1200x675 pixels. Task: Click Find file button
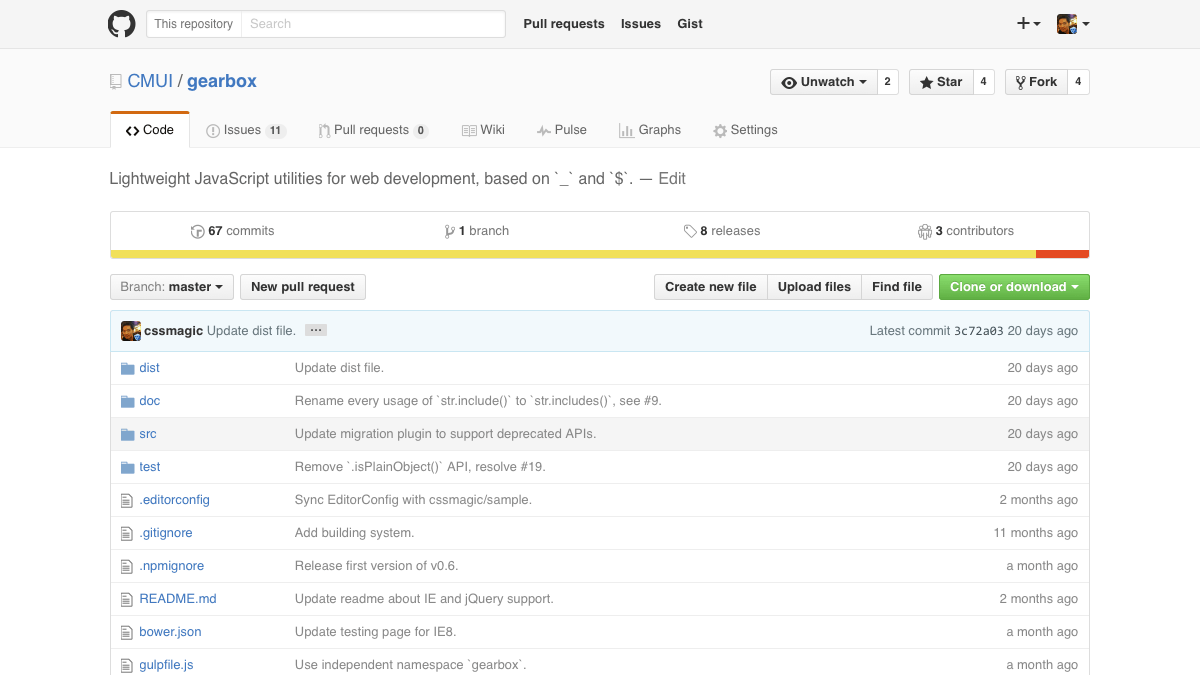pyautogui.click(x=897, y=287)
